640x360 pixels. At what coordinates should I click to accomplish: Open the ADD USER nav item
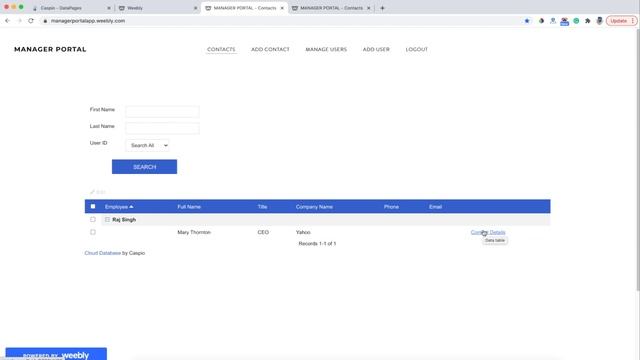(x=376, y=49)
